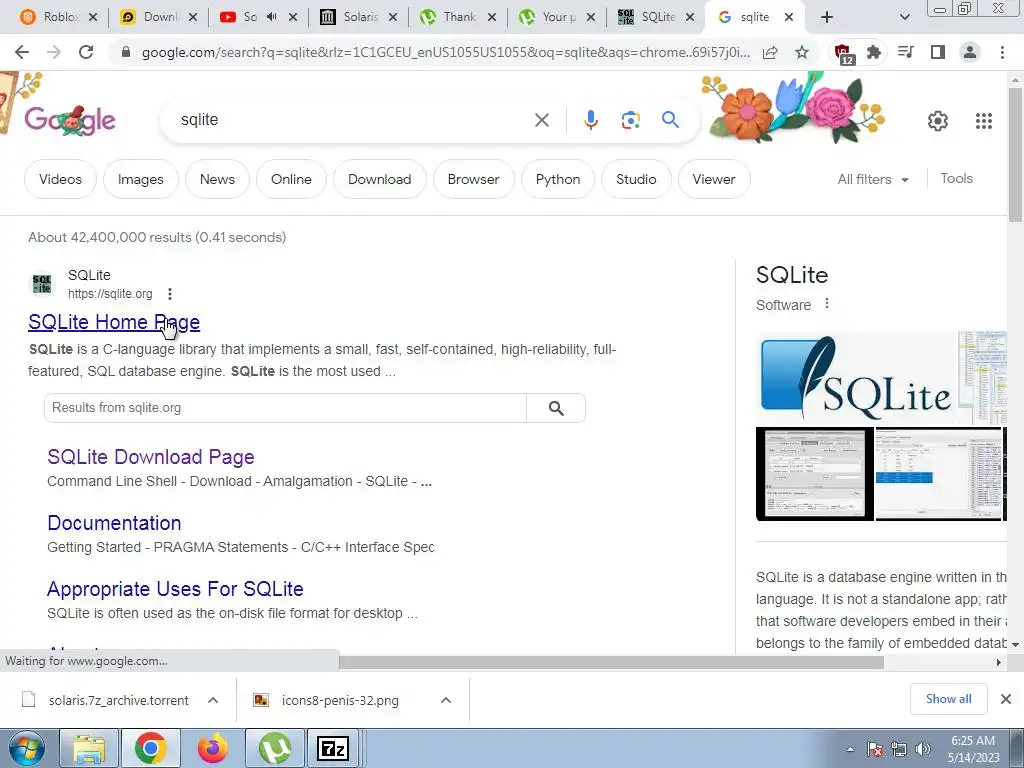
Task: Open the SQLite Home Page link
Action: click(x=114, y=322)
